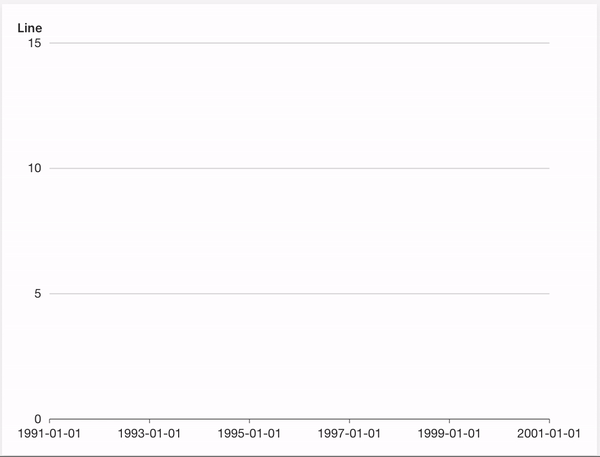The height and width of the screenshot is (457, 600).
Task: Click the x-axis tick mark above 1991-01-01
Action: click(x=49, y=422)
